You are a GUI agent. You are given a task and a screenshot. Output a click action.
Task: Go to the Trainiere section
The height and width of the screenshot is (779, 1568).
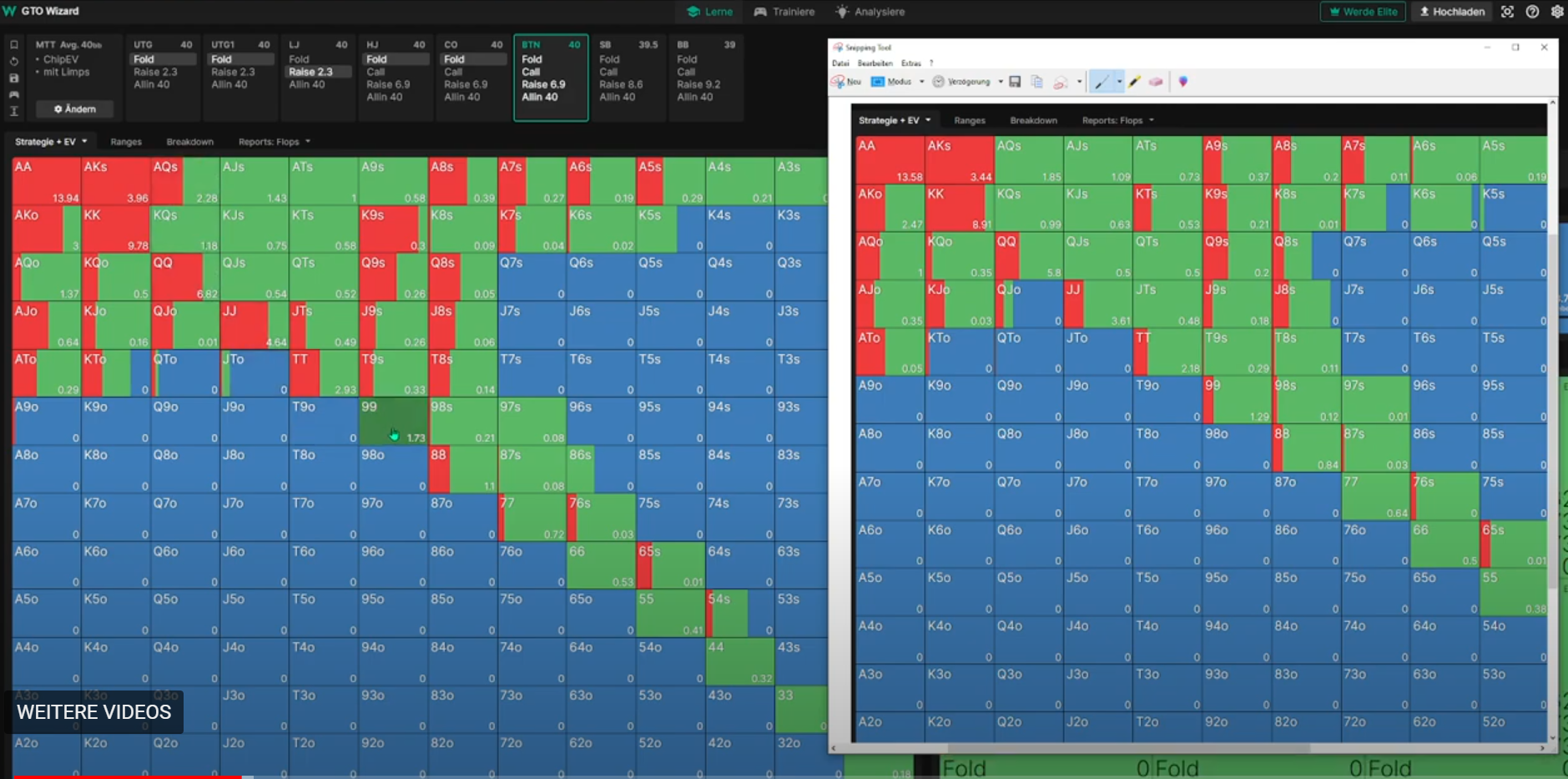[x=784, y=12]
